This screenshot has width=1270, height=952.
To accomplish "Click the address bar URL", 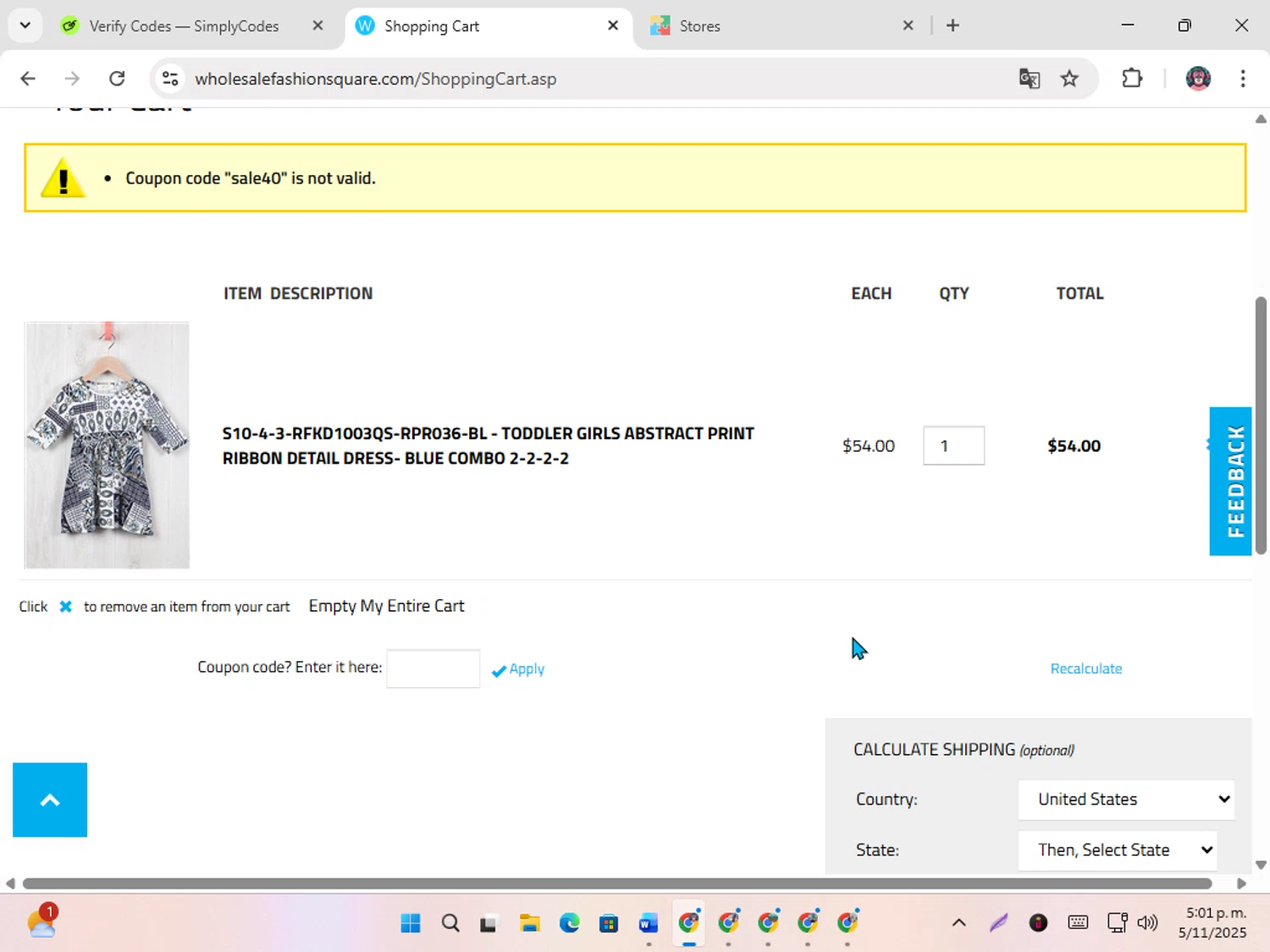I will [x=375, y=79].
